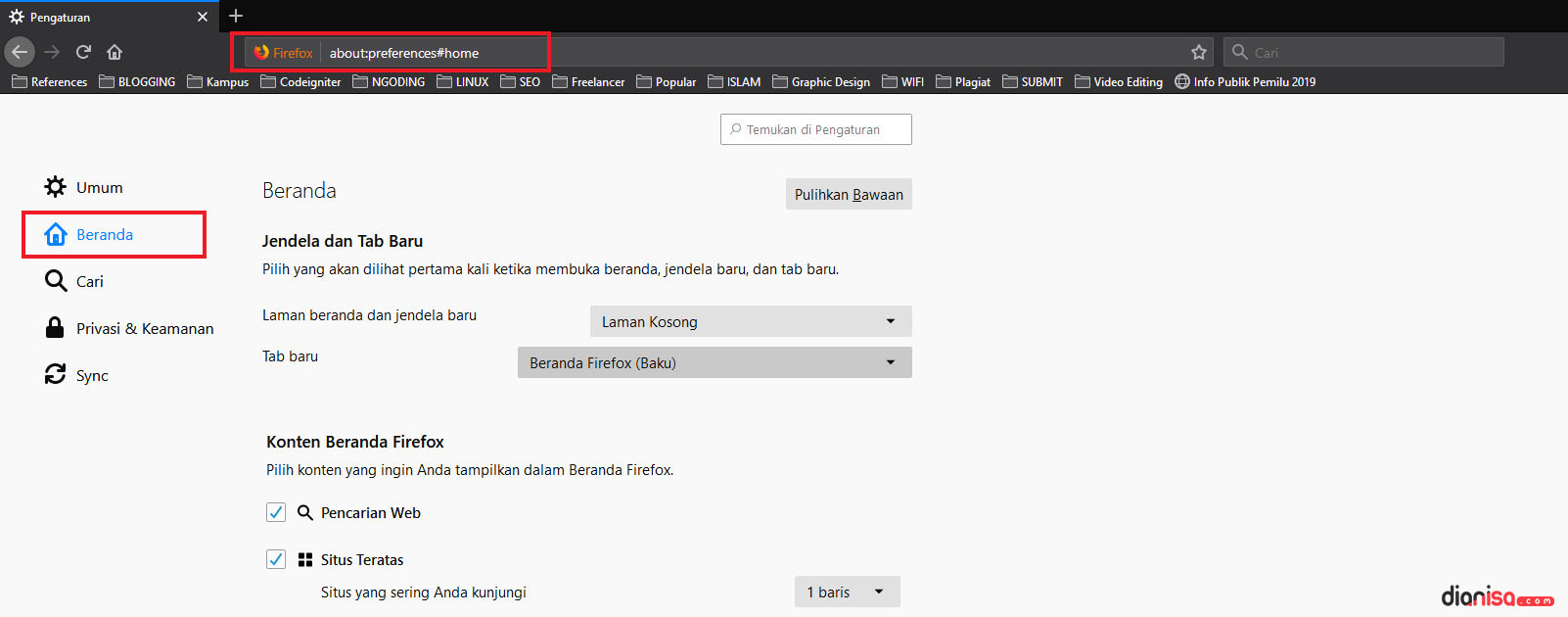Click Situs yang sering Anda kunjungi text
Viewport: 1568px width, 617px height.
[x=424, y=593]
